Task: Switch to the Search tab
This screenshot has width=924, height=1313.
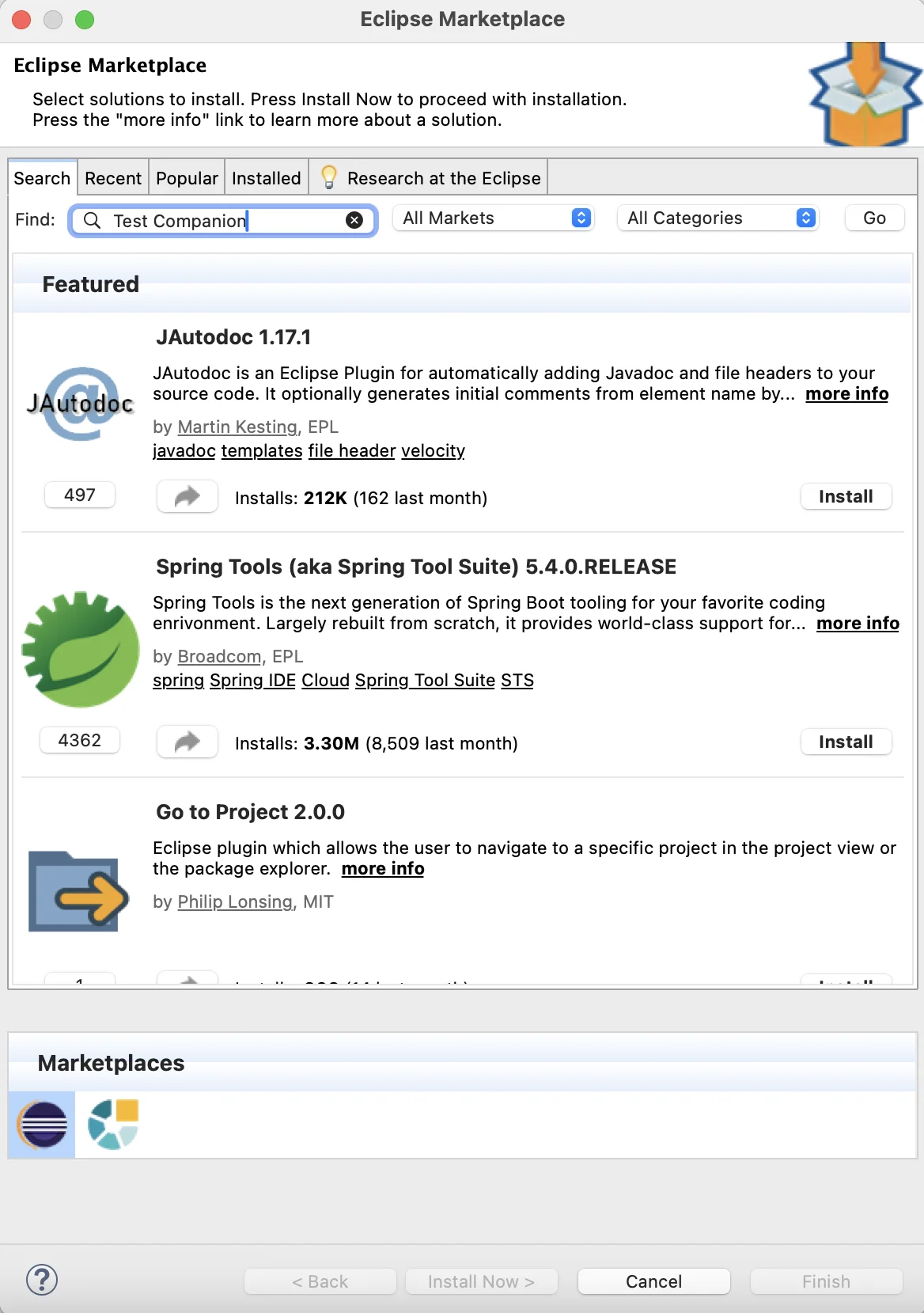Action: [x=42, y=178]
